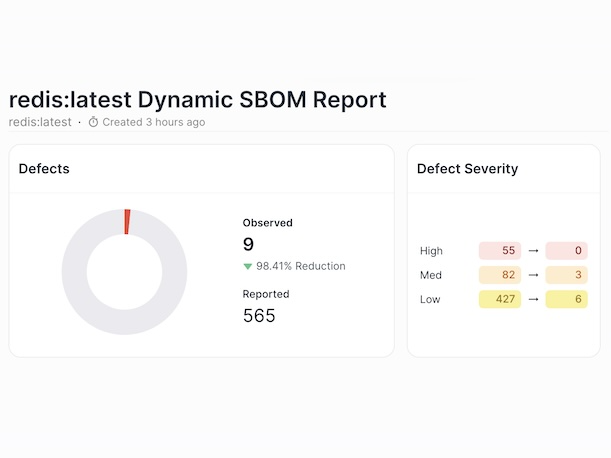Click the High result badge showing 0
The height and width of the screenshot is (458, 611).
coord(567,251)
